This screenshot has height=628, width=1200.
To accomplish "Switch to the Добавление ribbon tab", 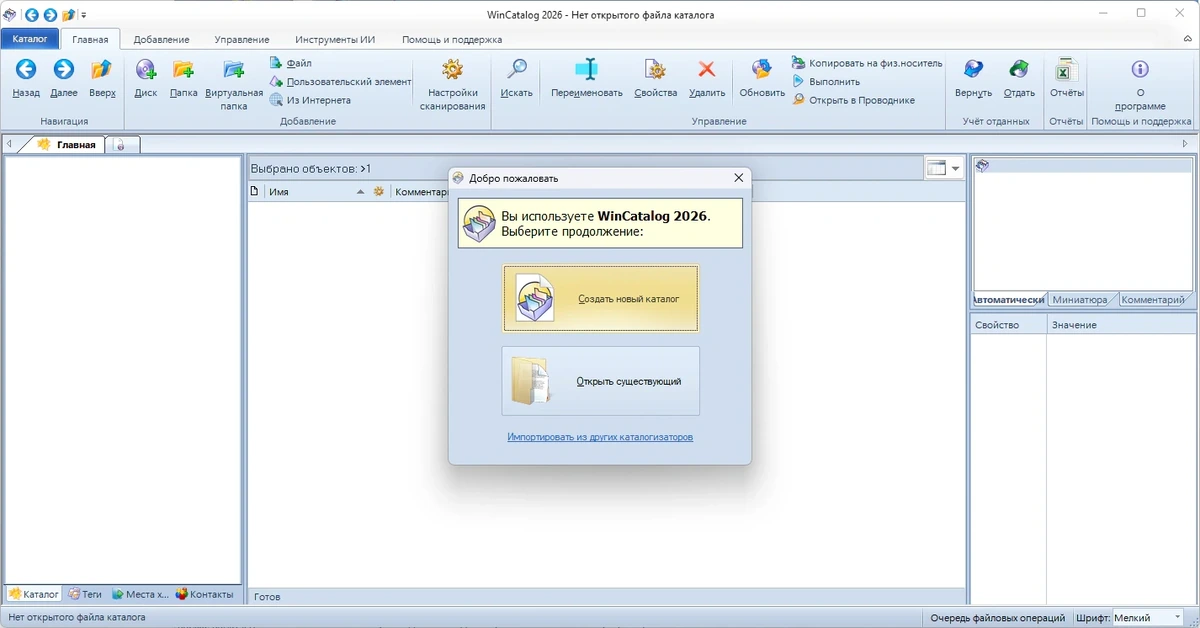I will coord(161,39).
